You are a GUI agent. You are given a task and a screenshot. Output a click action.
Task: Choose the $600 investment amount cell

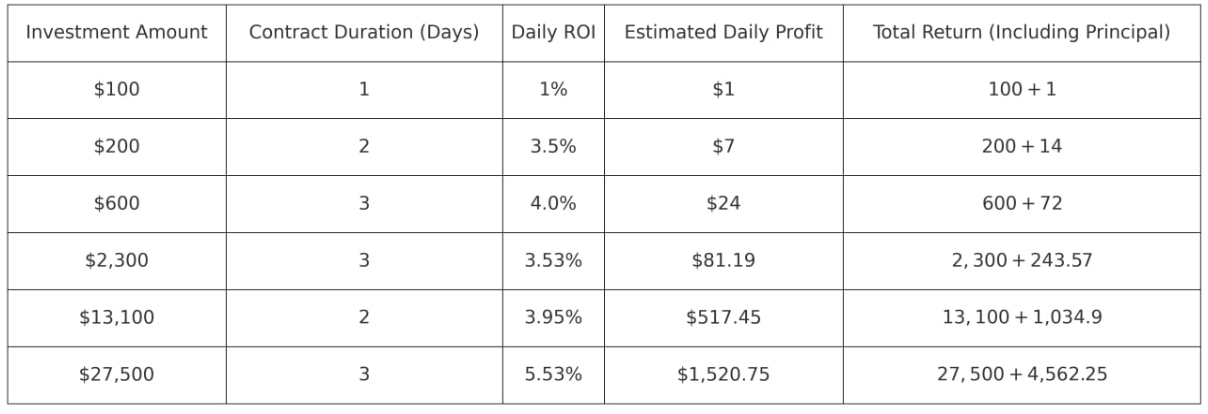[117, 203]
